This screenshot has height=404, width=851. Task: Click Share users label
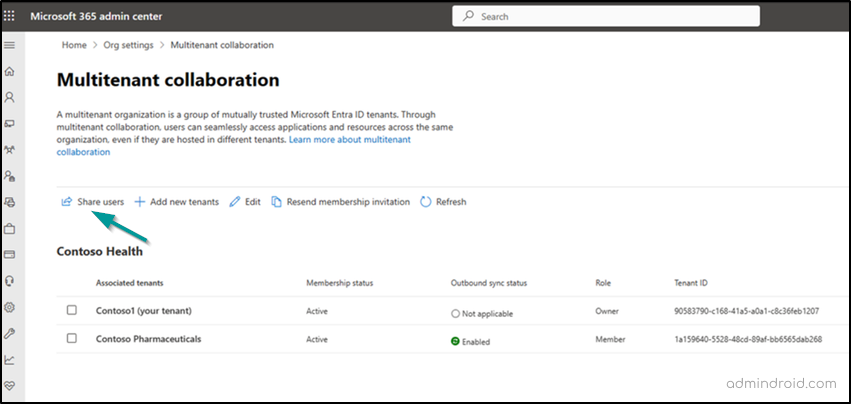(x=100, y=202)
